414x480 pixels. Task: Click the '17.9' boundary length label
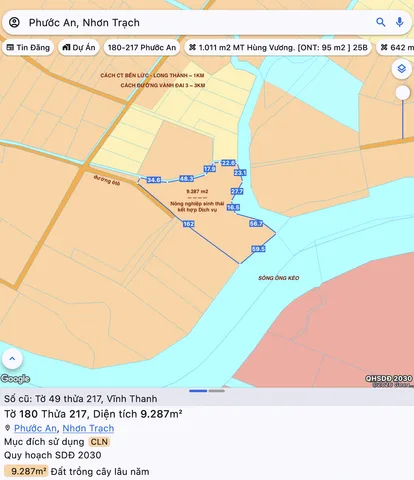pos(210,169)
